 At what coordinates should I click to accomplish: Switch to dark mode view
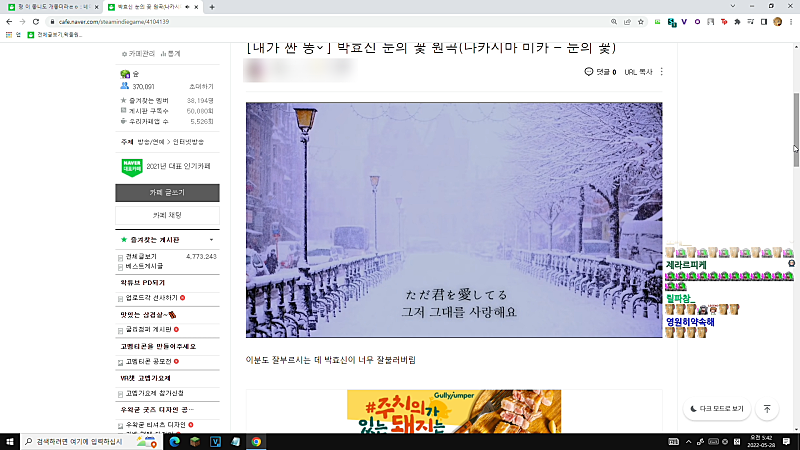click(x=717, y=409)
